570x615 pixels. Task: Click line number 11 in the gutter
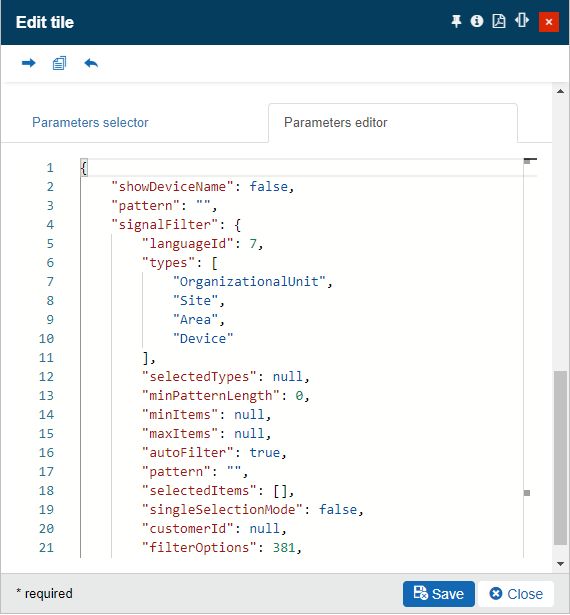pos(46,358)
